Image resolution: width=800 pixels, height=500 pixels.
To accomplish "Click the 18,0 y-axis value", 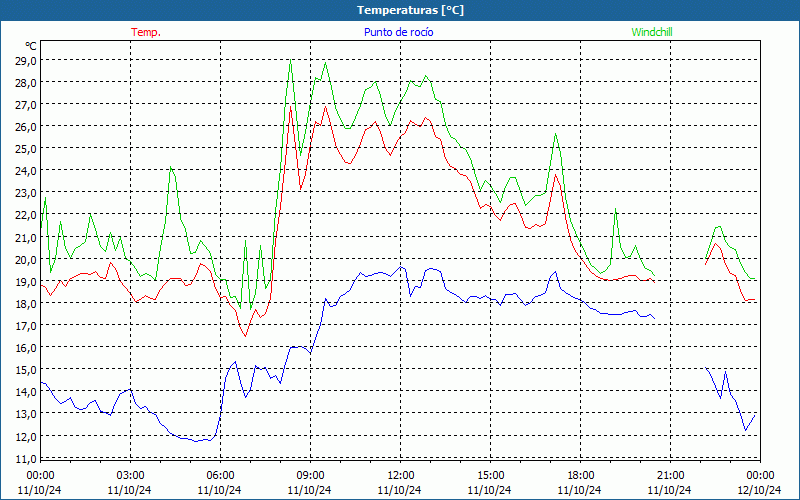I will coord(26,303).
